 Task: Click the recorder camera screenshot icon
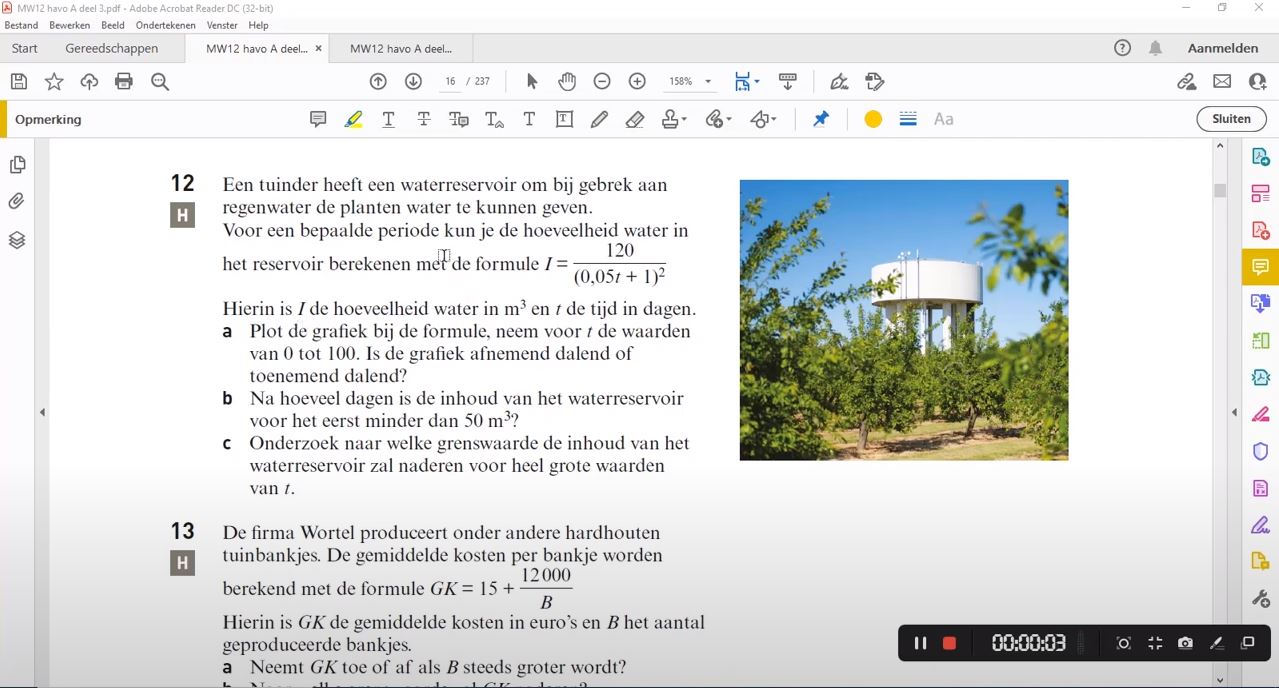(x=1185, y=643)
